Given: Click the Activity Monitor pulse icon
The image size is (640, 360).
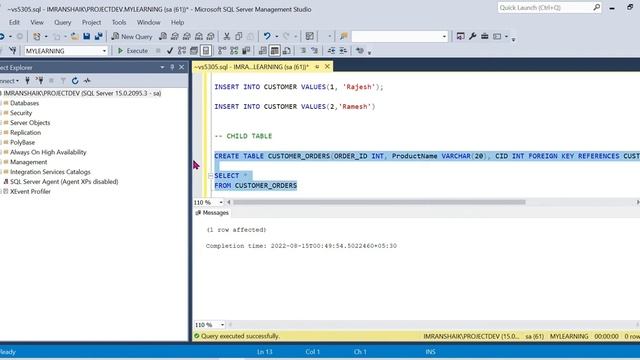Looking at the screenshot, I should [x=87, y=80].
